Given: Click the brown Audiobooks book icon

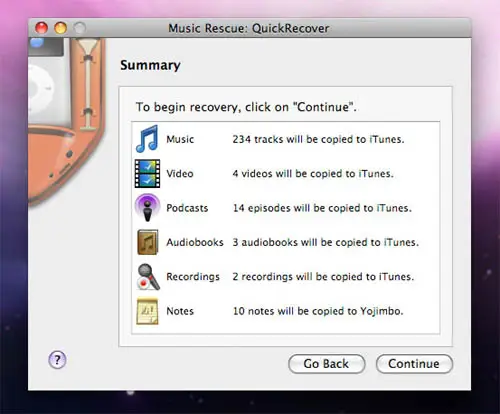Looking at the screenshot, I should (147, 242).
